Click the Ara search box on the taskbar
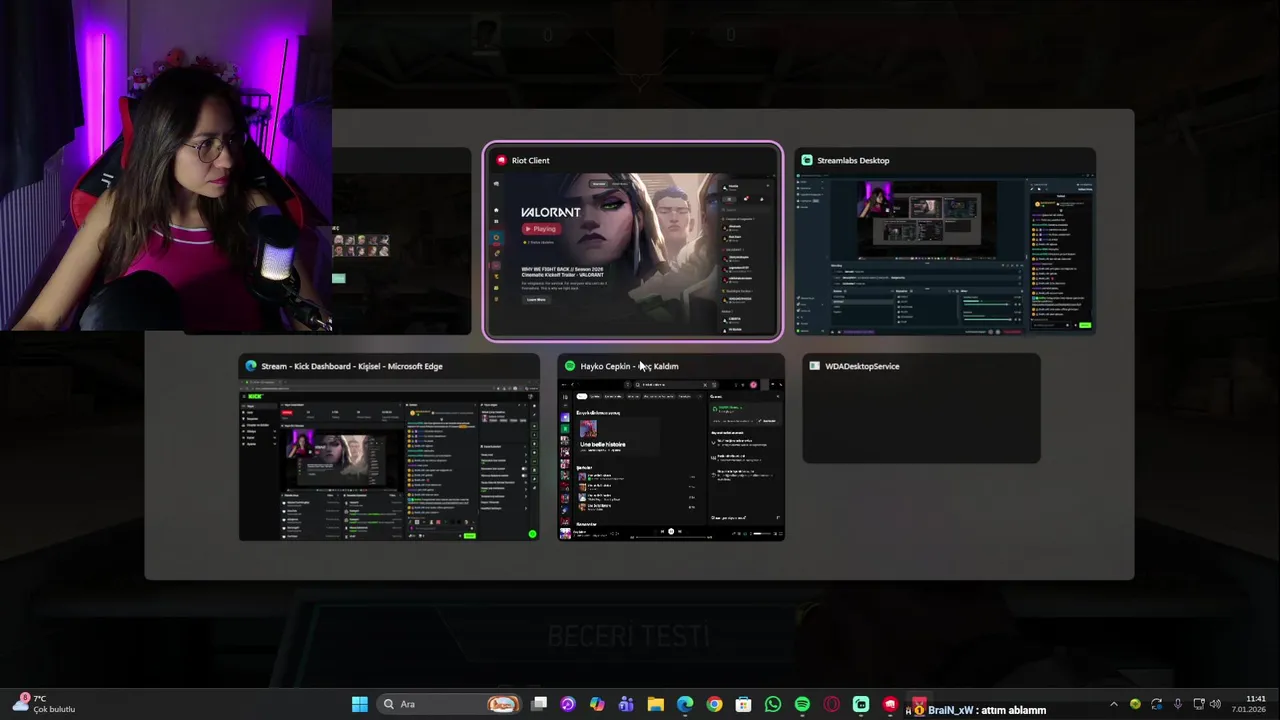Image resolution: width=1280 pixels, height=720 pixels. click(x=450, y=704)
